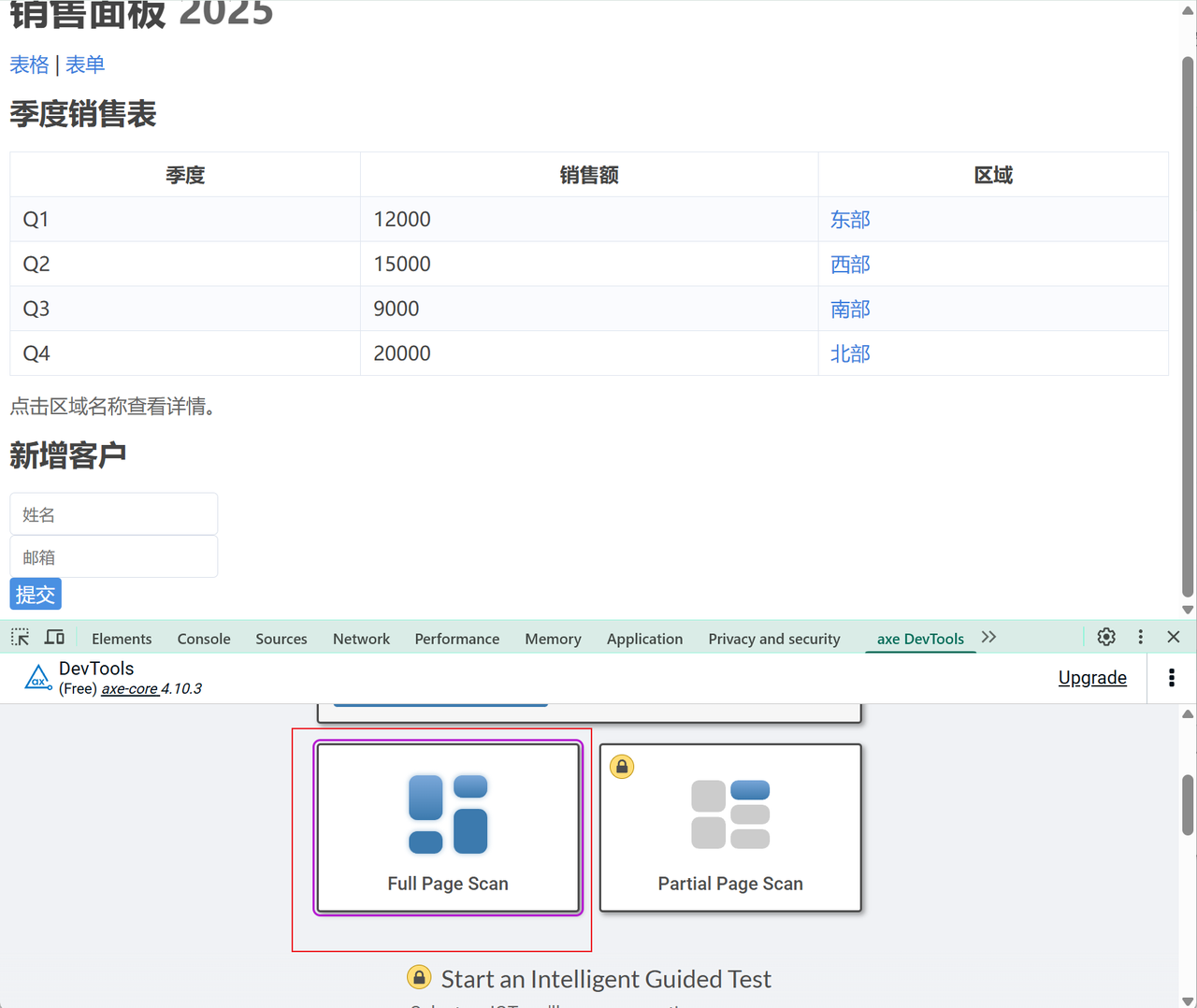
Task: Click the 区域 column header
Action: tap(993, 175)
